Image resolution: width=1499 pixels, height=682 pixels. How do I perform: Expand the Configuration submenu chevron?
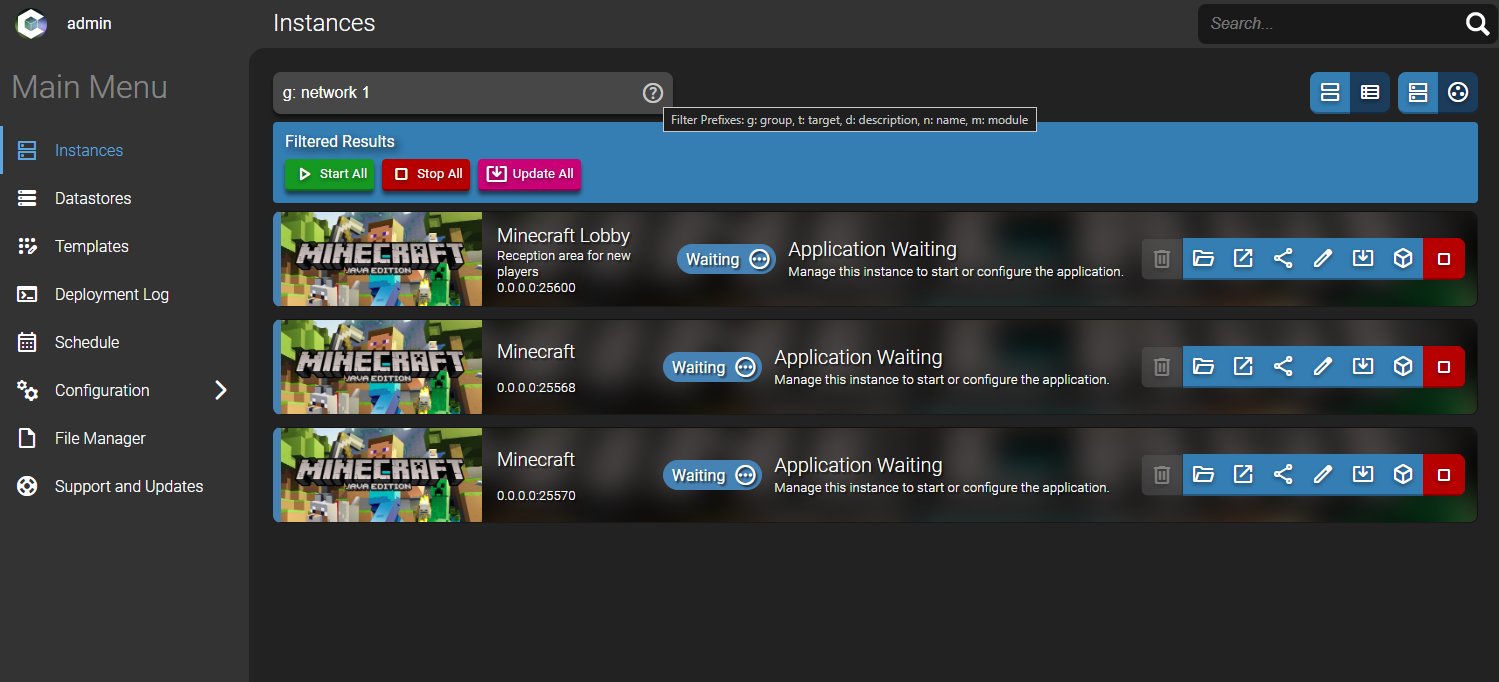click(x=221, y=390)
